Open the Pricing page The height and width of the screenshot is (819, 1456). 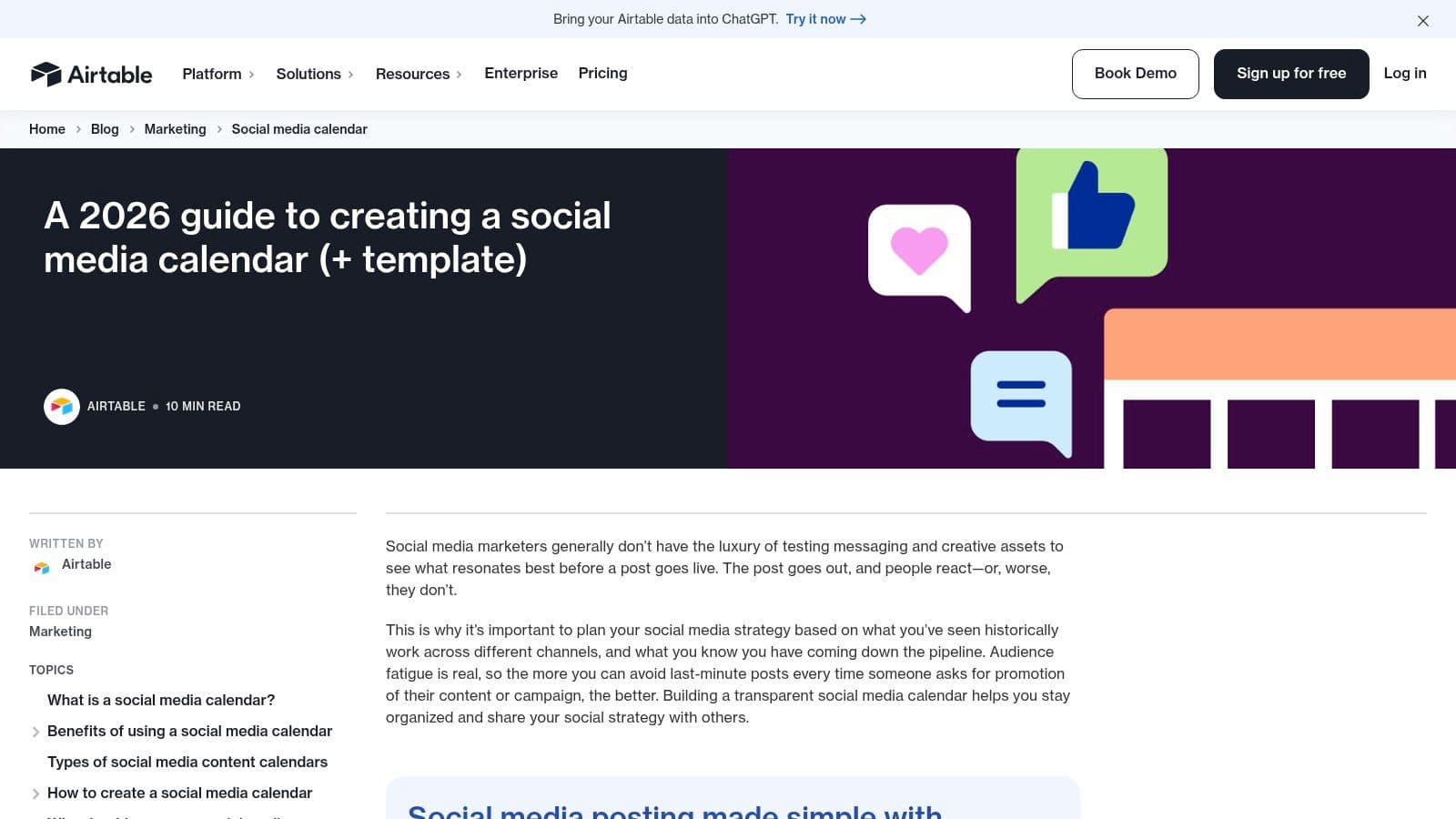(x=602, y=74)
